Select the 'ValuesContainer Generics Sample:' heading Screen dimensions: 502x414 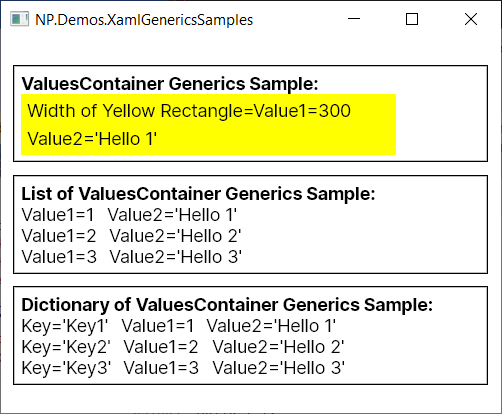click(x=170, y=83)
